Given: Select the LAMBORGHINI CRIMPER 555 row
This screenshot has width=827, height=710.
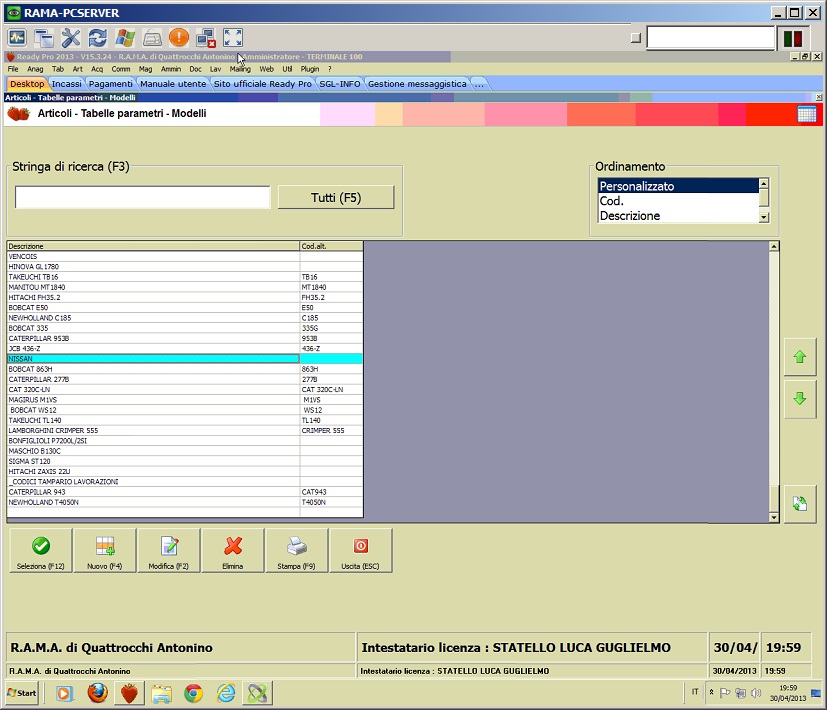Looking at the screenshot, I should pos(185,430).
